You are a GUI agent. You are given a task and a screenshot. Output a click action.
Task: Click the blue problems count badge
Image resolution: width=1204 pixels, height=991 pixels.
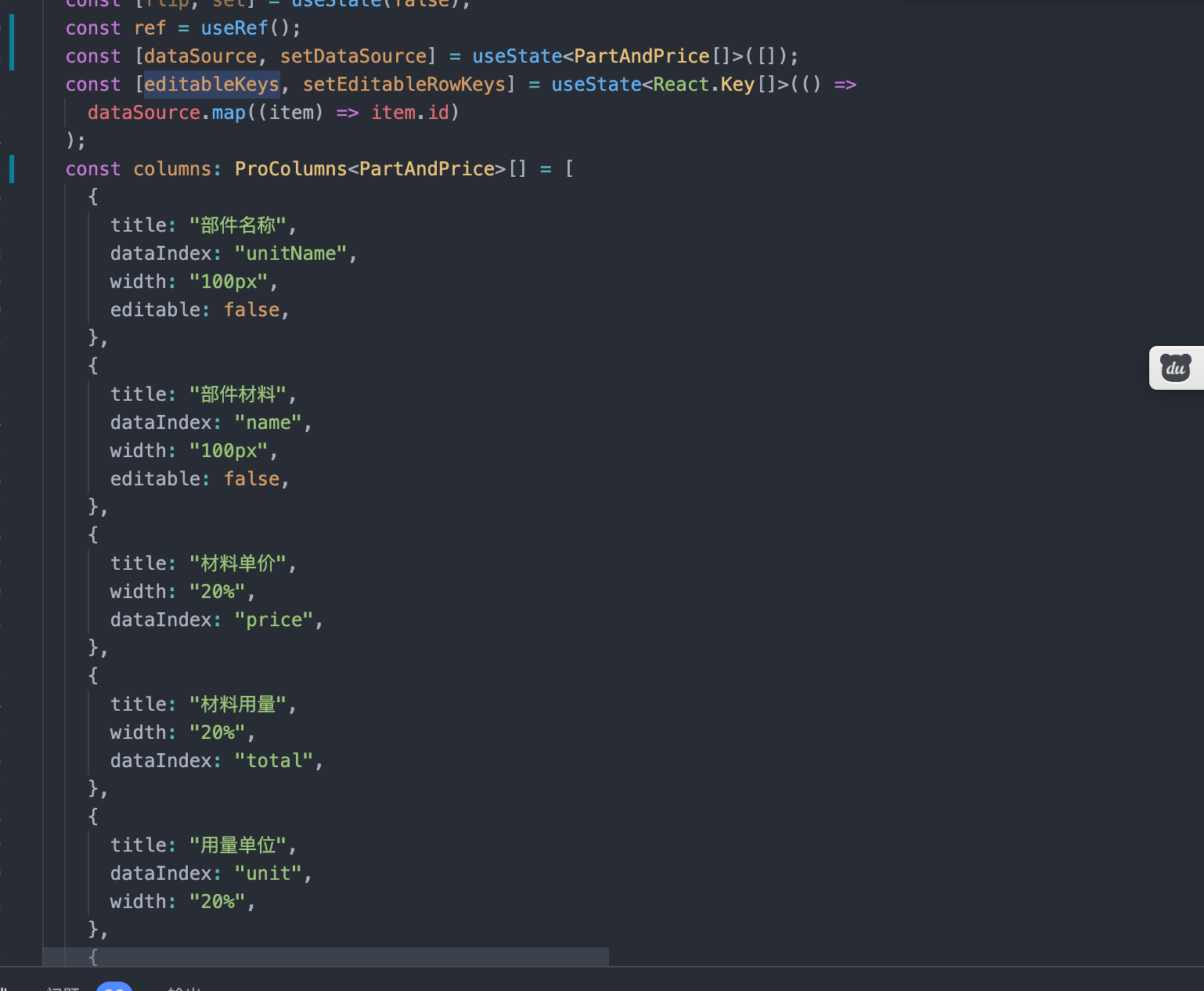[x=114, y=986]
